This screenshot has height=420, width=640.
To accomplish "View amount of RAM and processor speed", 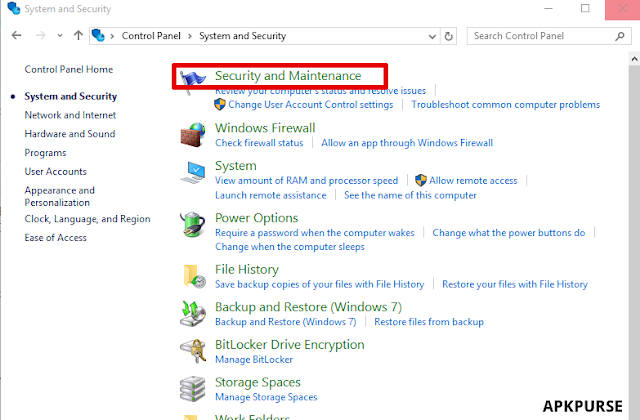I will (307, 180).
